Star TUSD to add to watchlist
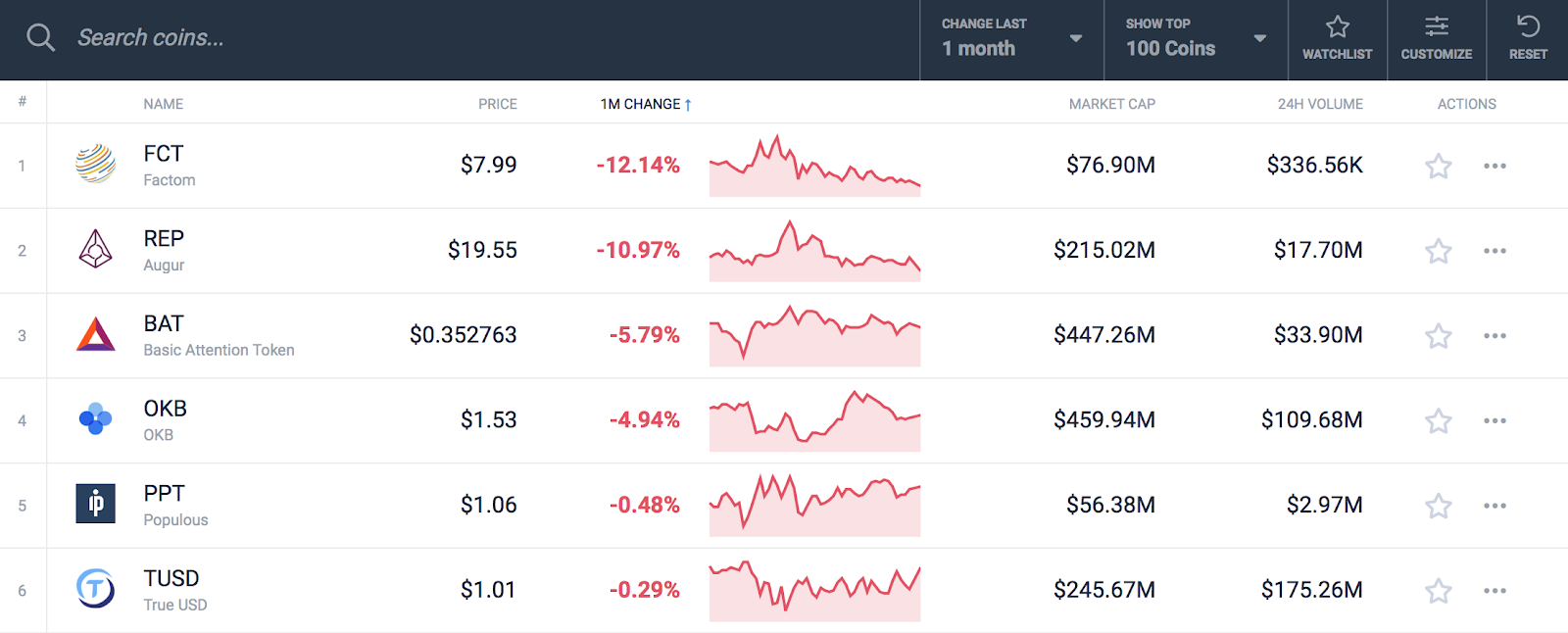 point(1438,591)
